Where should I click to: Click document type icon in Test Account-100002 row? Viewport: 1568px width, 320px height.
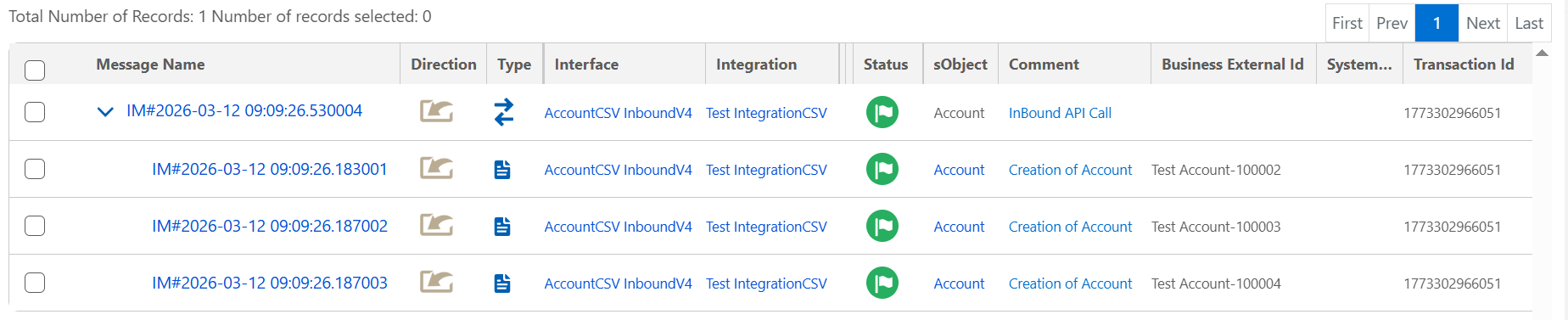click(502, 170)
